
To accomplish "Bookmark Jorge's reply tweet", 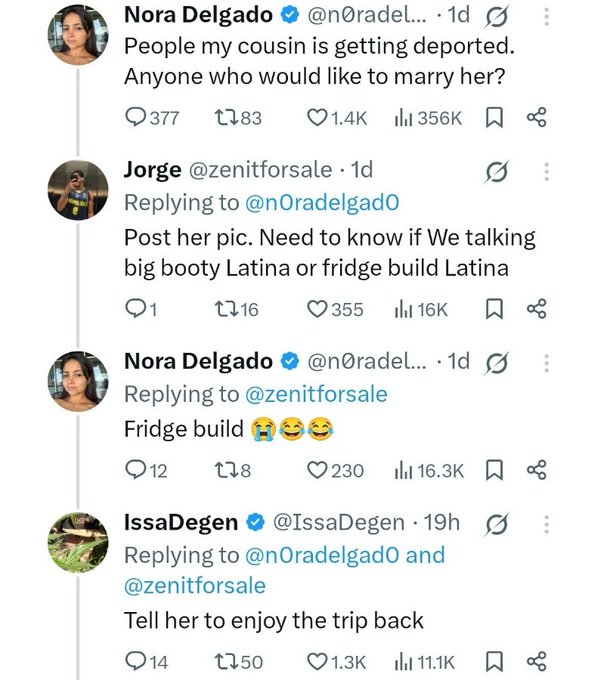I will pos(494,310).
